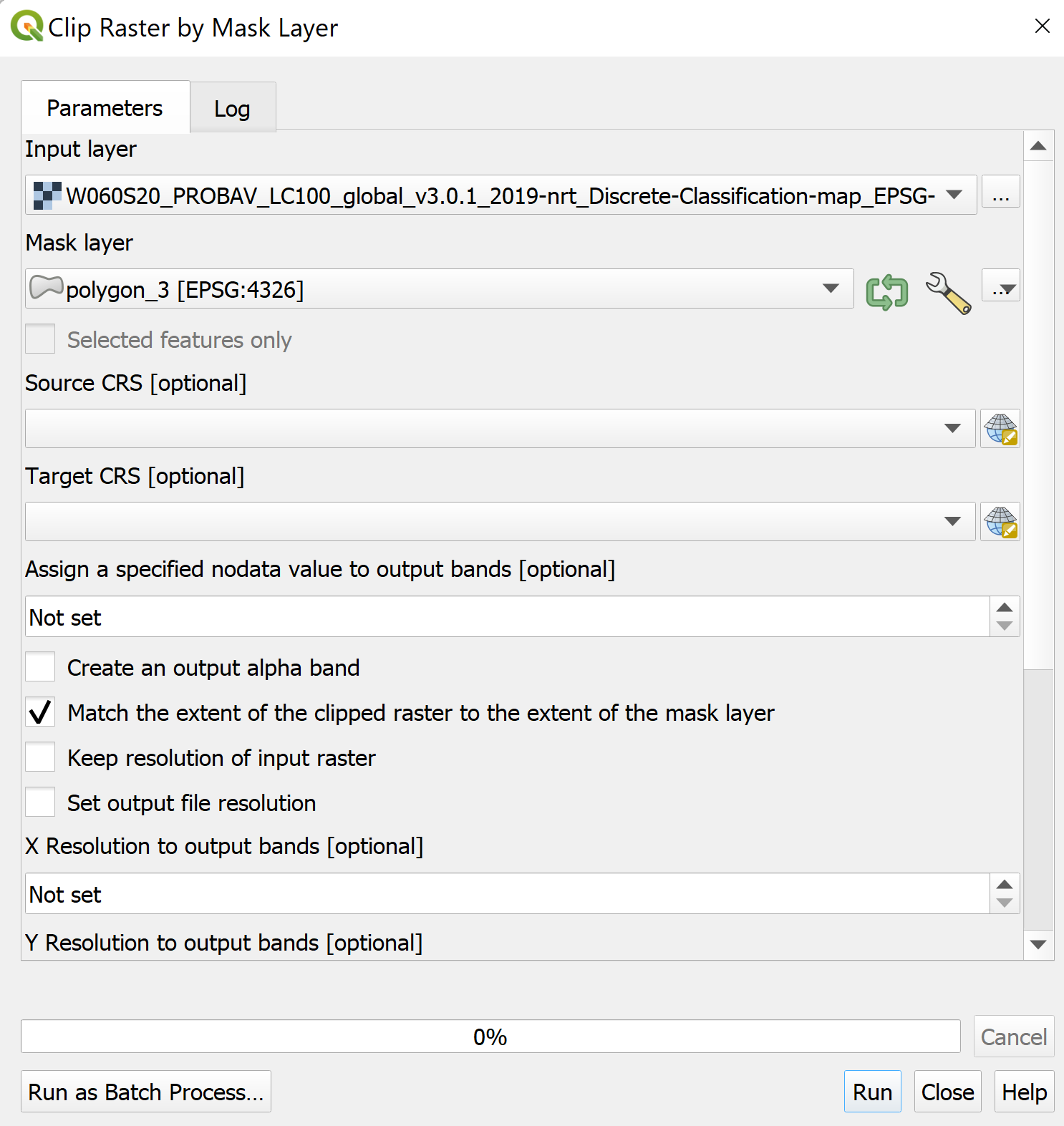Click Target CRS globe selector icon
Viewport: 1064px width, 1126px height.
click(x=1000, y=522)
